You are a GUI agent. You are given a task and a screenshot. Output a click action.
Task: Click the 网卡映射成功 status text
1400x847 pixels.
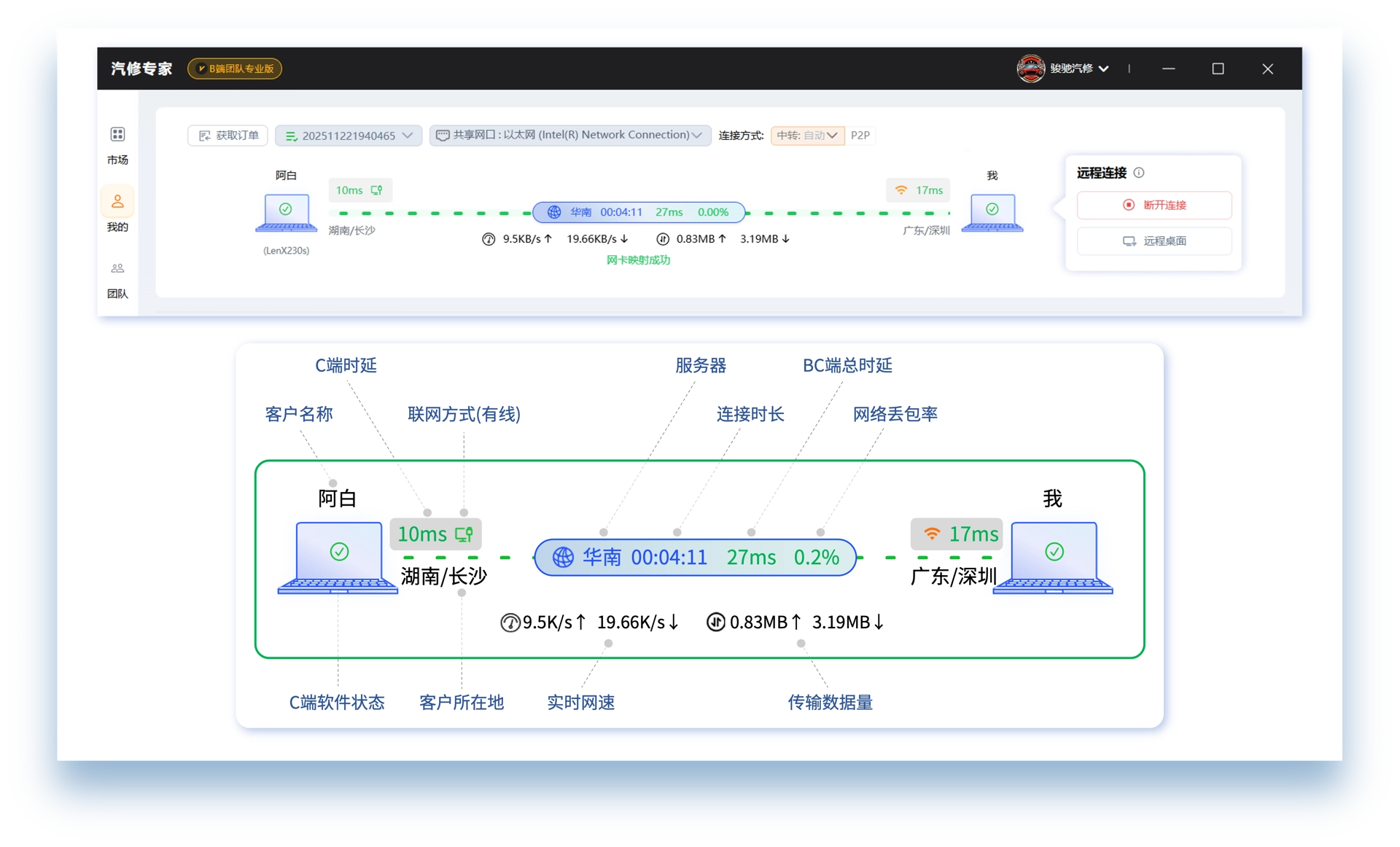tap(638, 260)
